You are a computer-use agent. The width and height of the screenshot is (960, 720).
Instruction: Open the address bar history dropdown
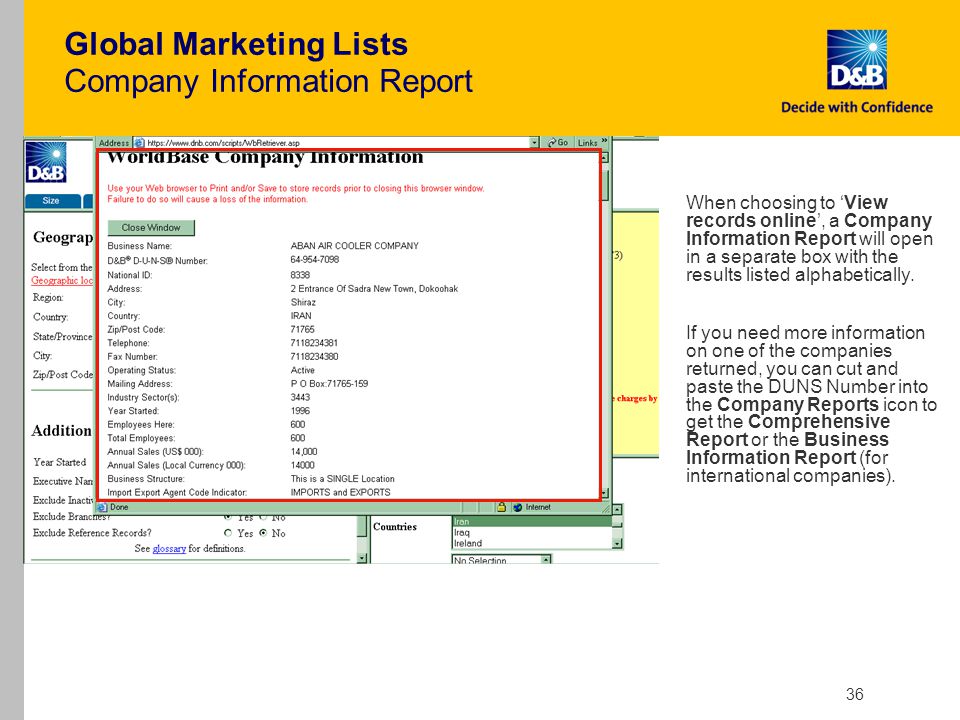click(x=534, y=143)
